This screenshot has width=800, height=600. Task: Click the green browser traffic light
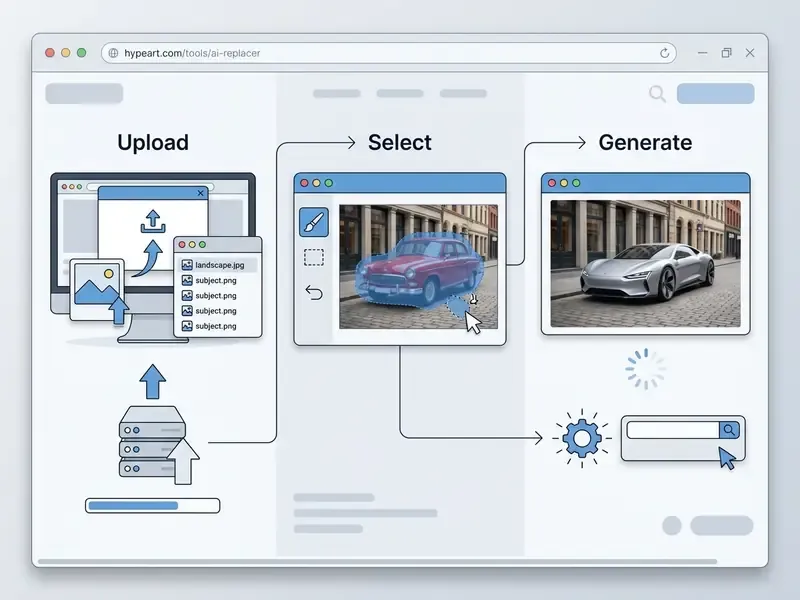(x=82, y=53)
